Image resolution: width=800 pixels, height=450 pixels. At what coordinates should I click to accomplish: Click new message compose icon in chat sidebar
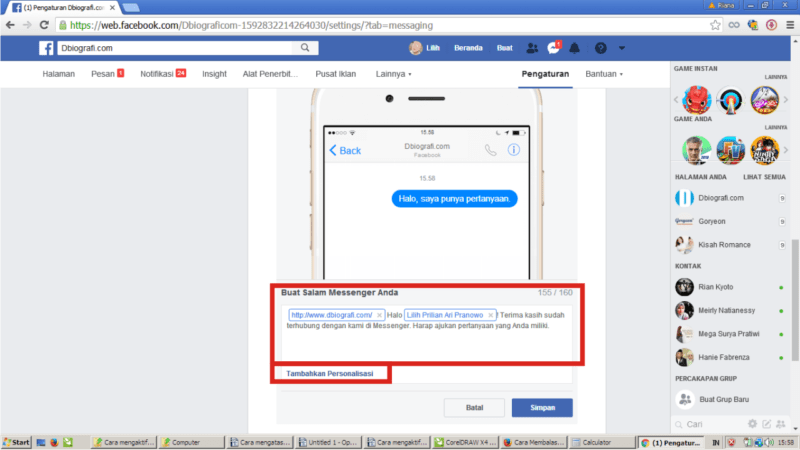click(766, 424)
